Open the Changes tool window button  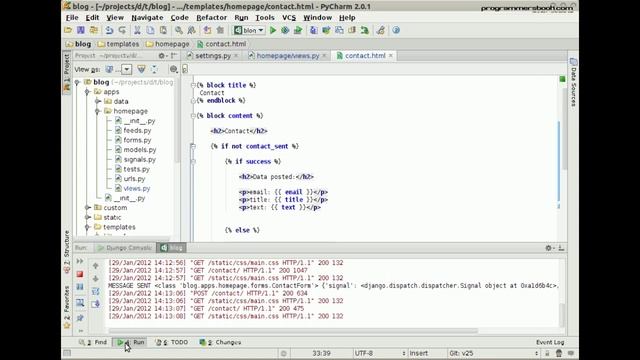pyautogui.click(x=220, y=342)
